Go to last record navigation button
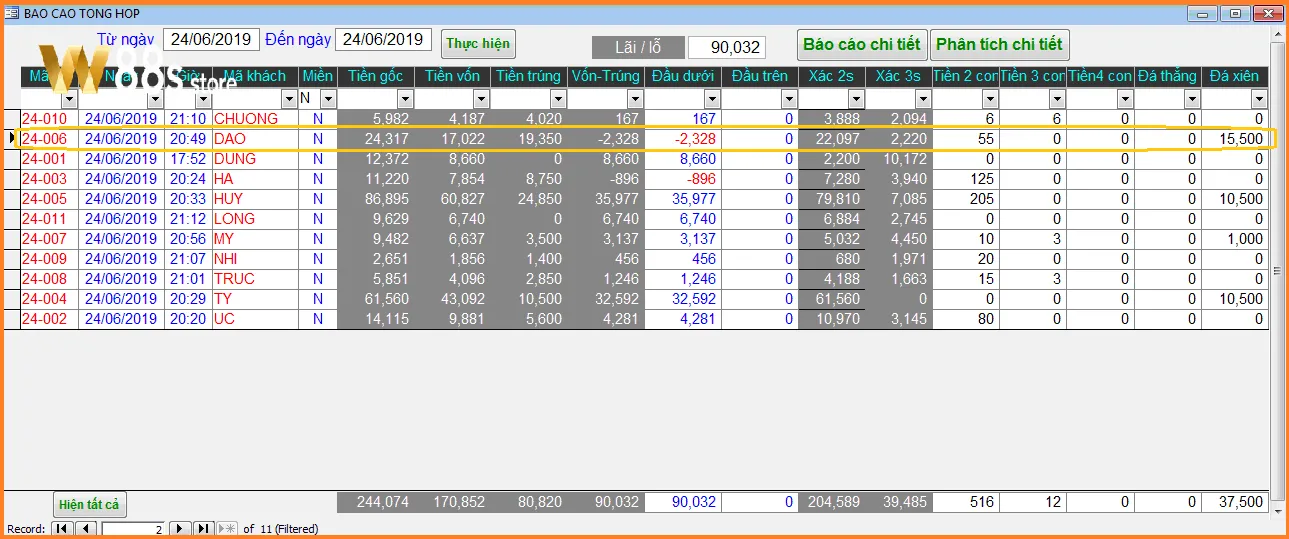Screen dimensions: 1289x539 coord(203,529)
